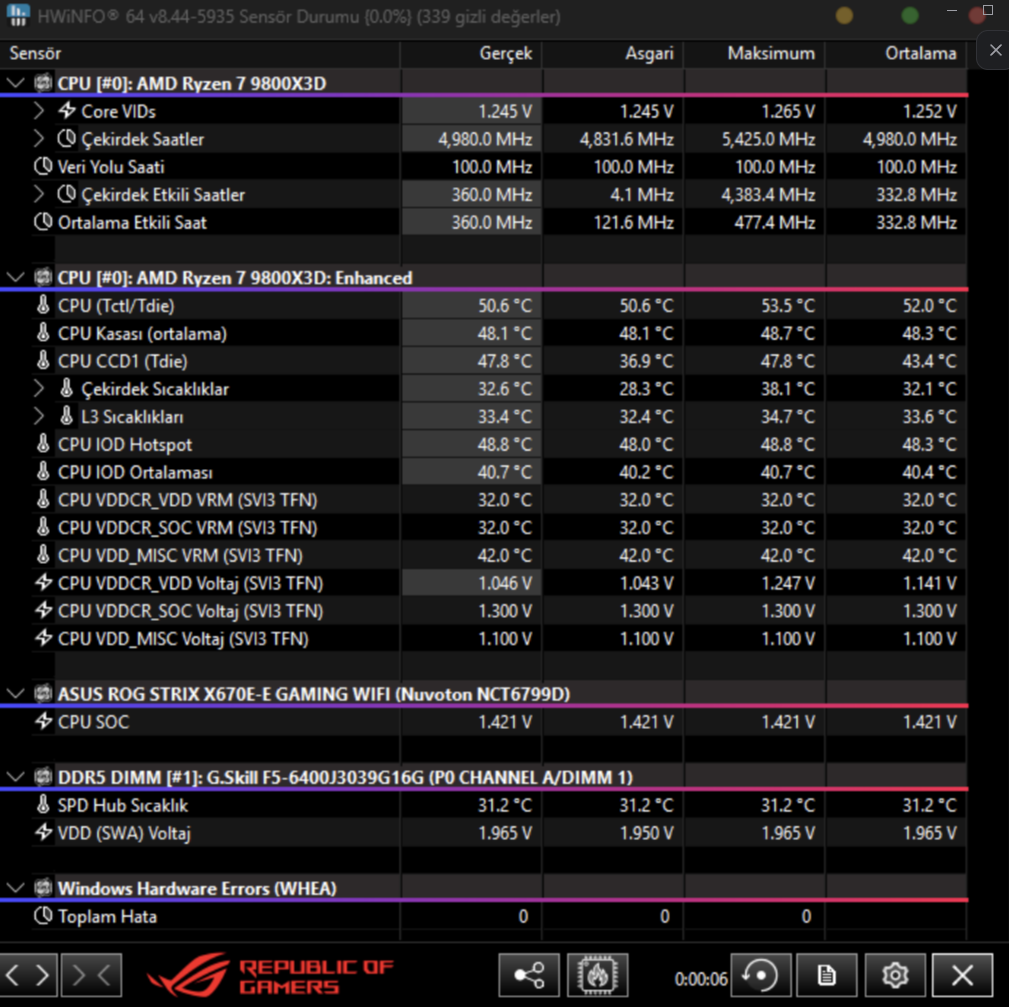
Task: Click the 53.5 °C maximum Tctl/Tdie value
Action: 788,306
